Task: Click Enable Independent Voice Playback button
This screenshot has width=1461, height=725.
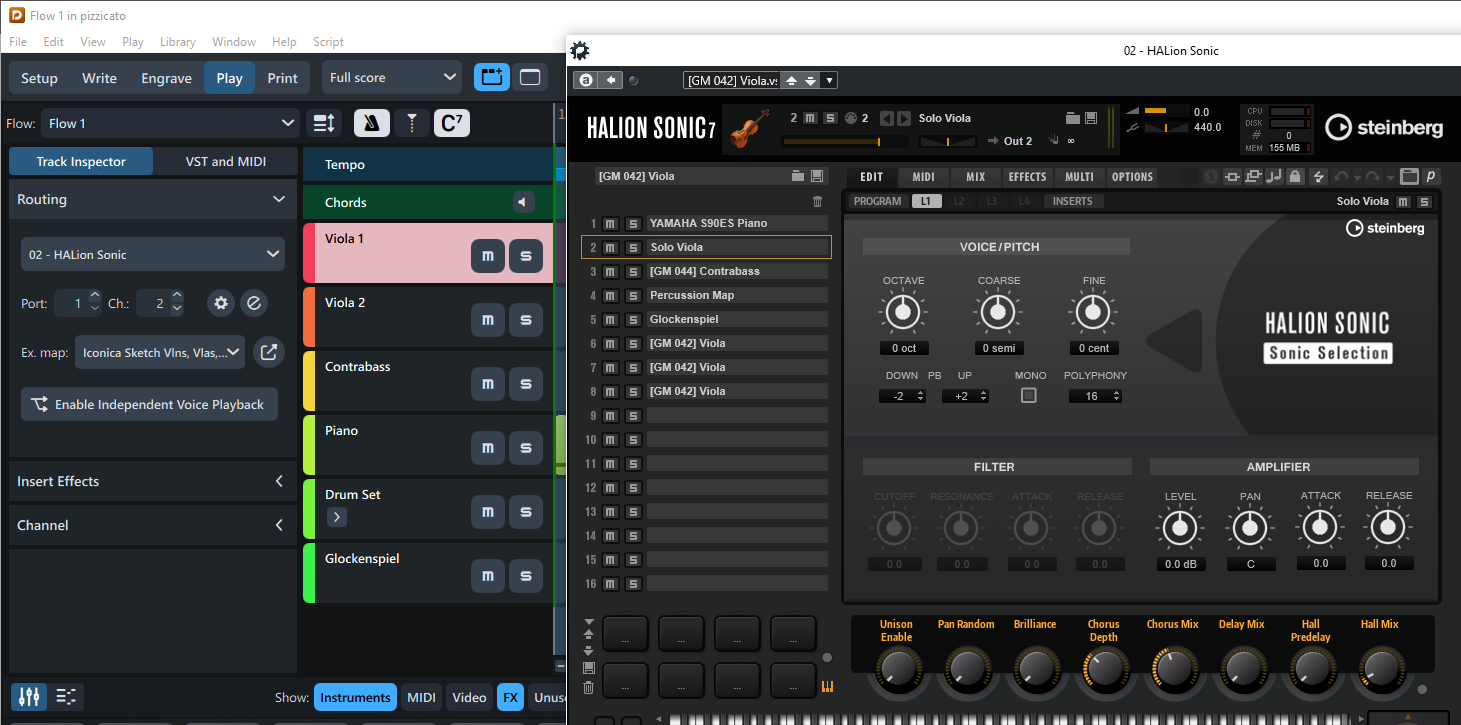Action: pyautogui.click(x=149, y=405)
